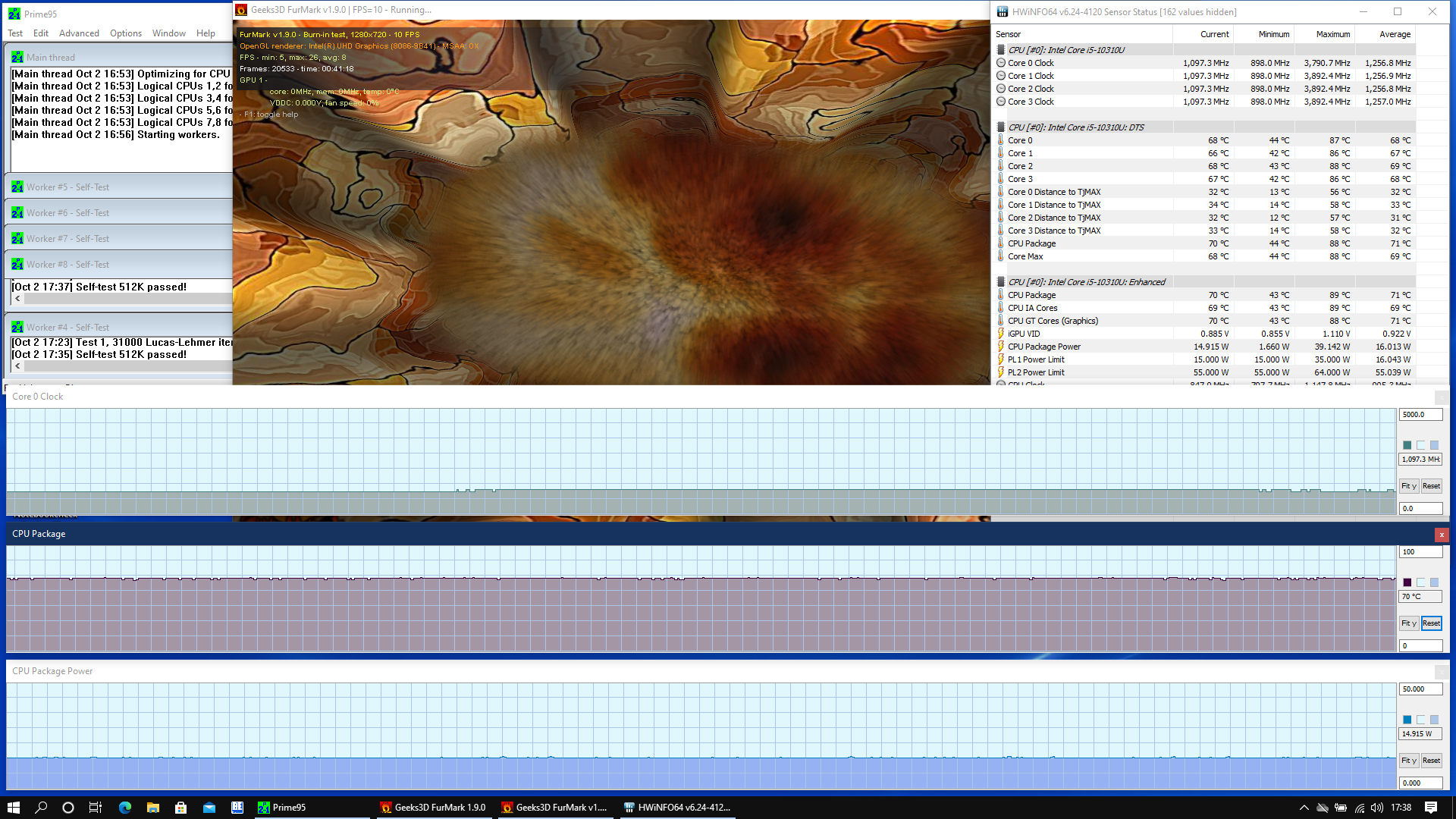Screen dimensions: 1456x819
Task: Click the dark teal color swatch in Core 0 Clock graph
Action: (x=1407, y=445)
